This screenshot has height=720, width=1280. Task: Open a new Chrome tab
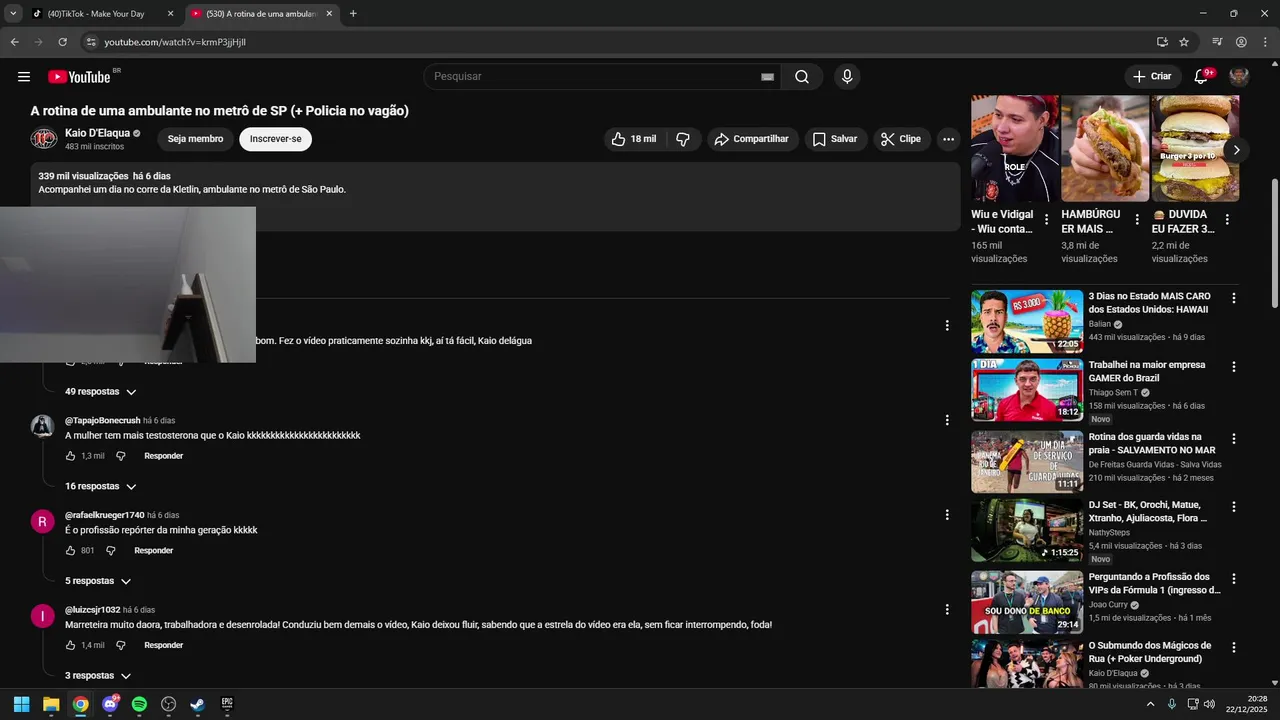click(353, 14)
